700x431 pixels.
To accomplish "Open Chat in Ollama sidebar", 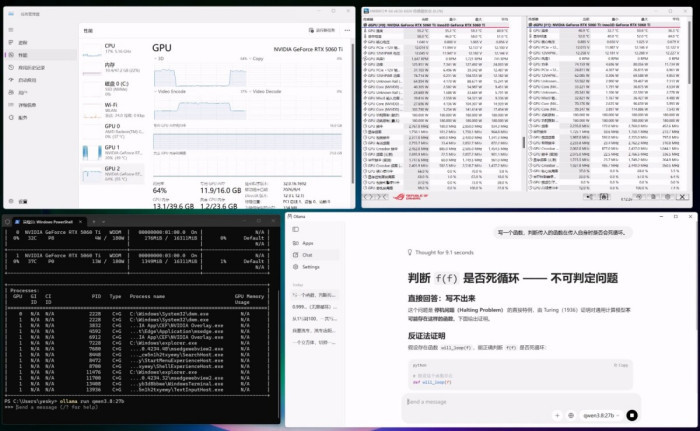I will (x=315, y=255).
